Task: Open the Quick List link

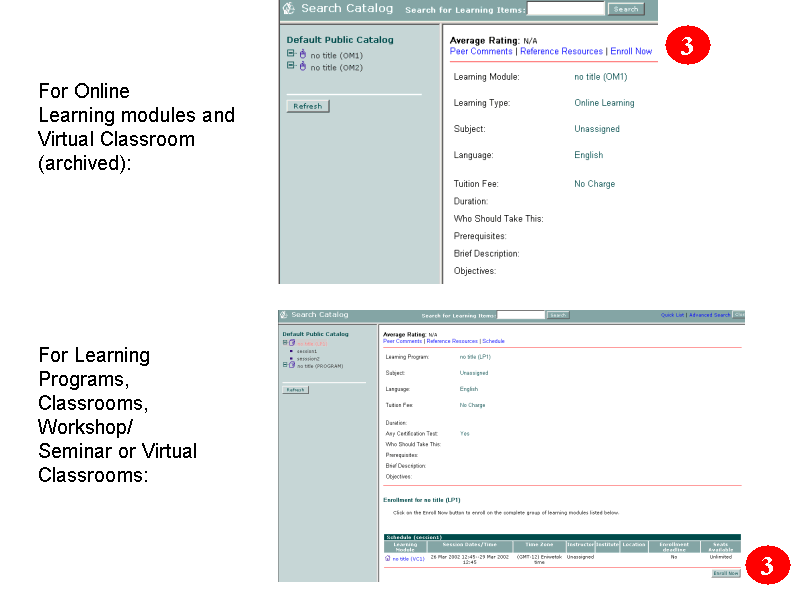Action: [672, 315]
